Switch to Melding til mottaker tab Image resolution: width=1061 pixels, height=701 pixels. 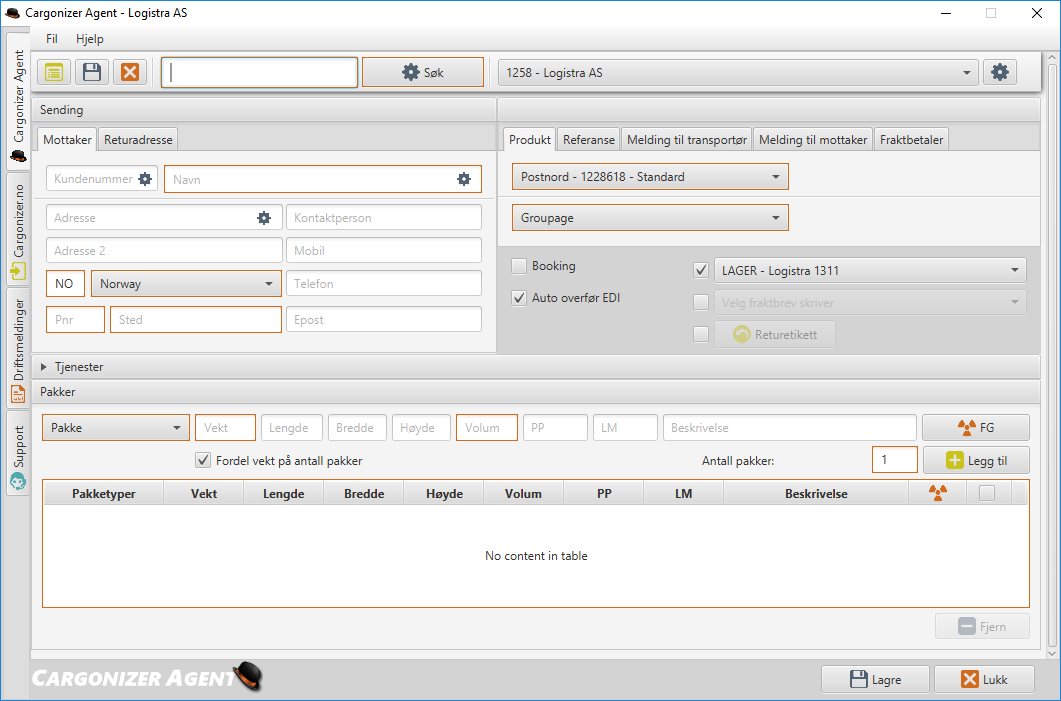813,139
